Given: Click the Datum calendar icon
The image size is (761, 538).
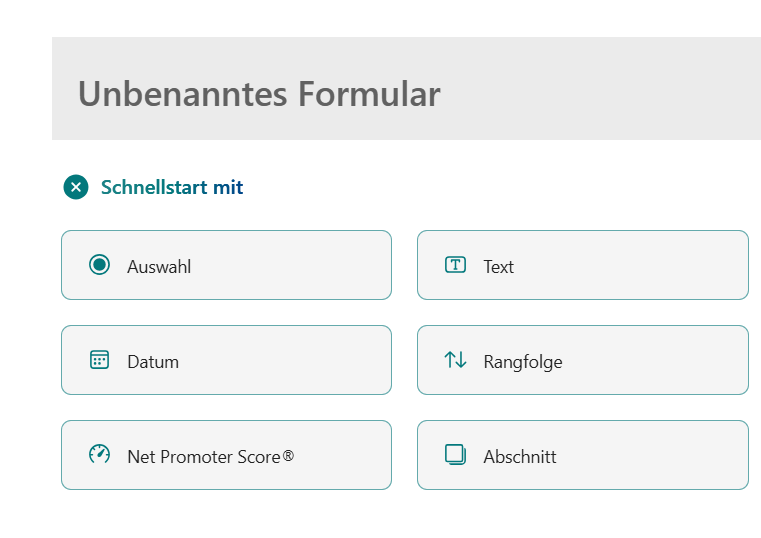Looking at the screenshot, I should pos(99,360).
